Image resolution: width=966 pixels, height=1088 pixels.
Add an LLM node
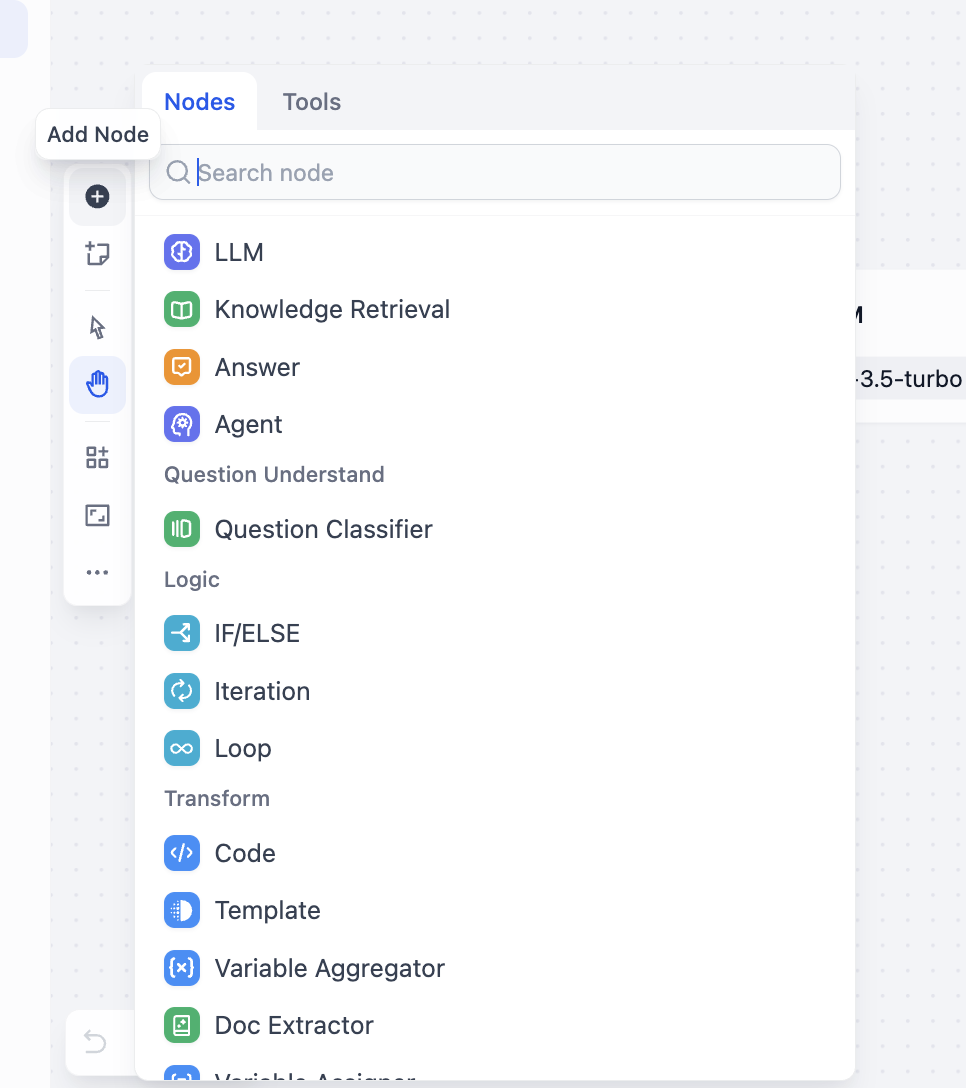click(x=239, y=252)
